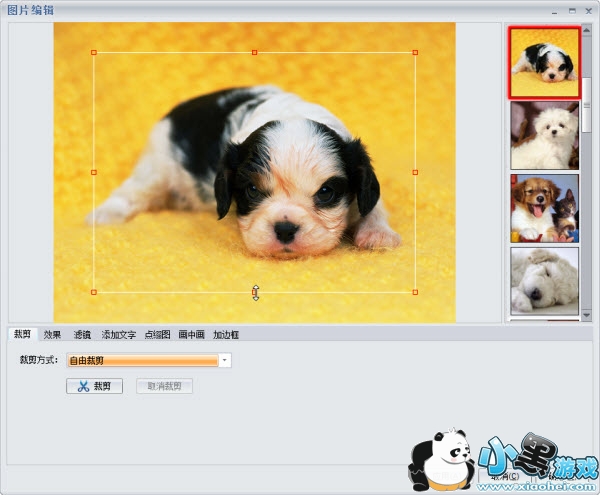Click the 取消(C) cancel button

pos(505,477)
